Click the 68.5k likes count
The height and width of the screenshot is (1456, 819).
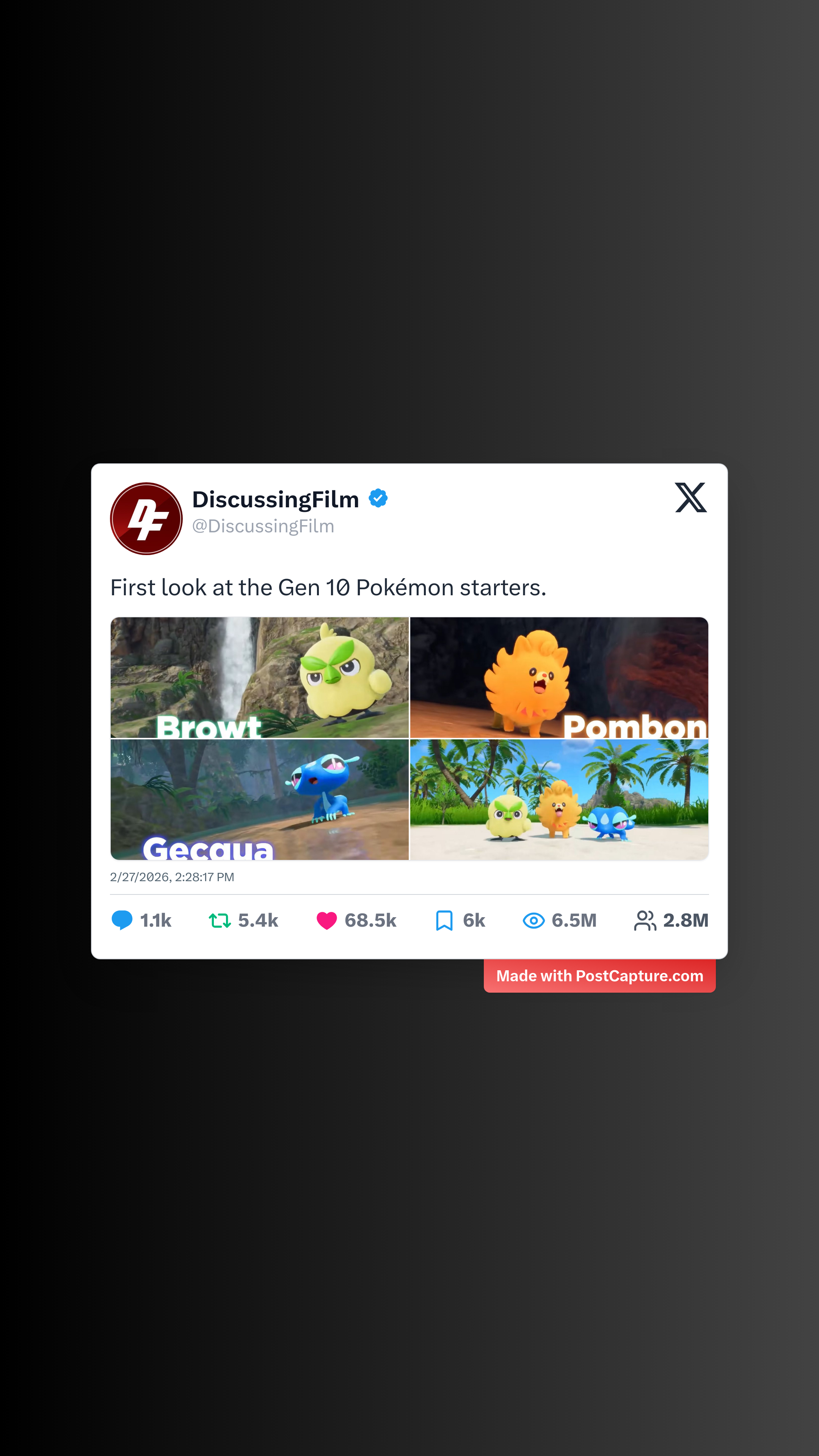pos(371,921)
